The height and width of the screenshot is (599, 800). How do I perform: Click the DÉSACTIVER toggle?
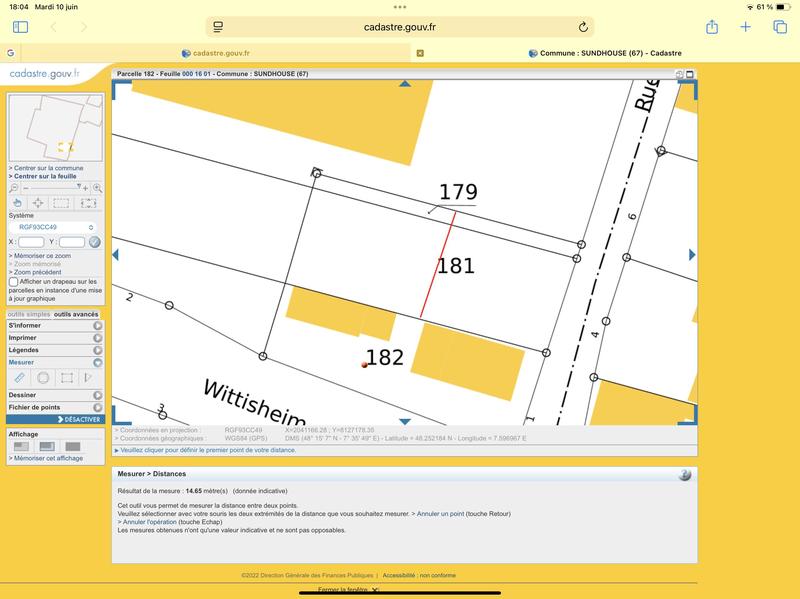[81, 419]
